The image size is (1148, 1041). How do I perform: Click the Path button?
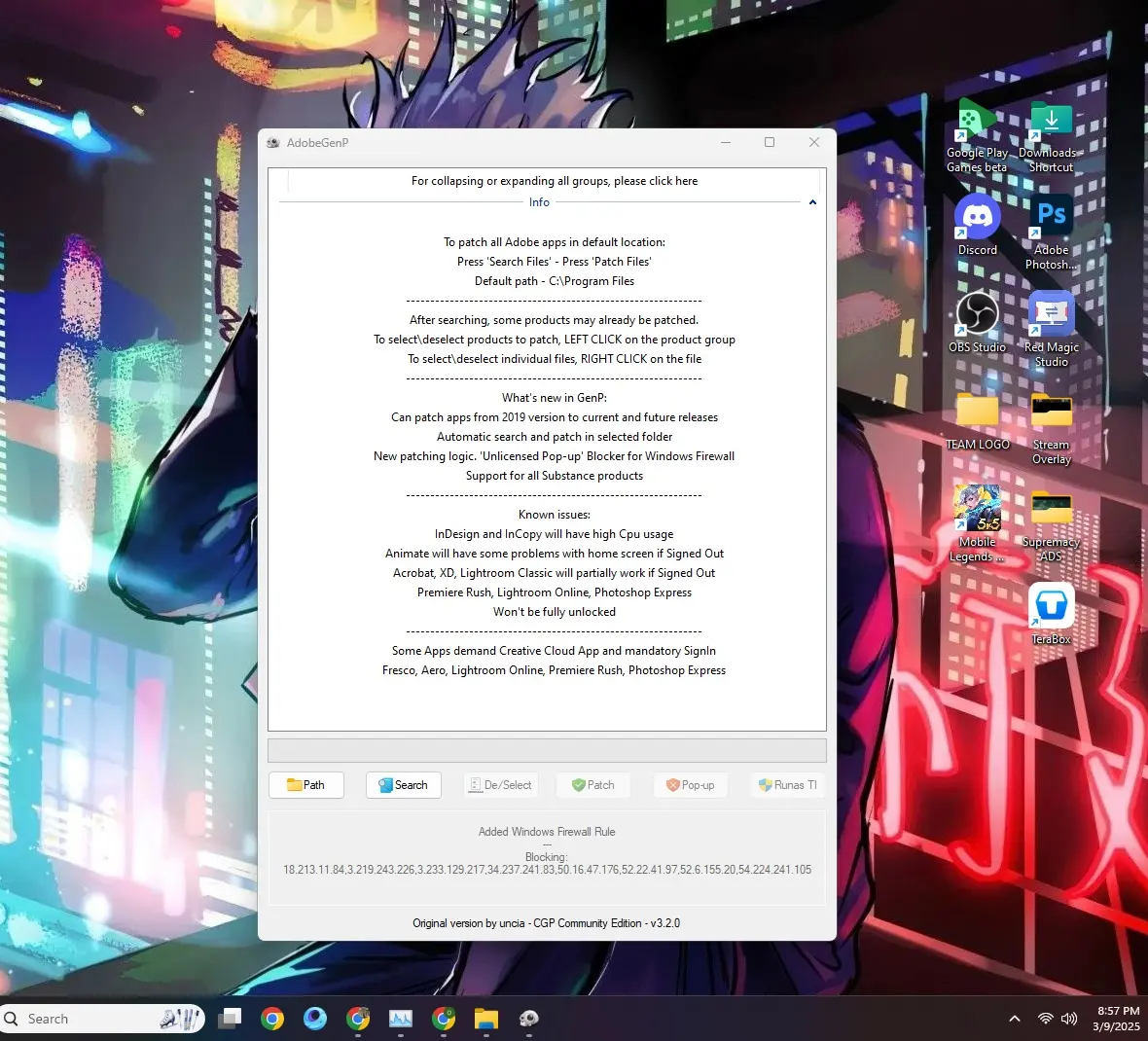(306, 785)
